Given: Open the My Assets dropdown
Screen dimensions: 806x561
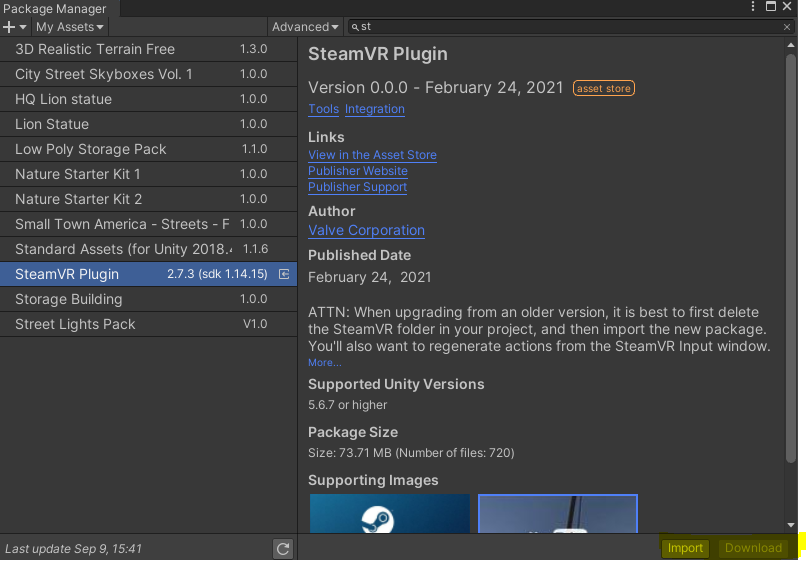Looking at the screenshot, I should [x=69, y=27].
